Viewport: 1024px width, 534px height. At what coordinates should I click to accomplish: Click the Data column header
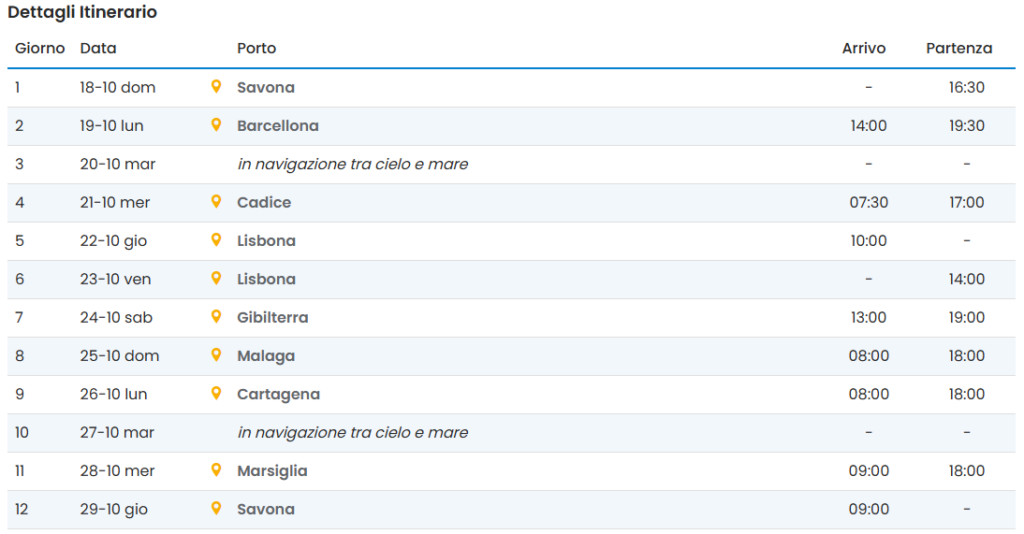[98, 48]
